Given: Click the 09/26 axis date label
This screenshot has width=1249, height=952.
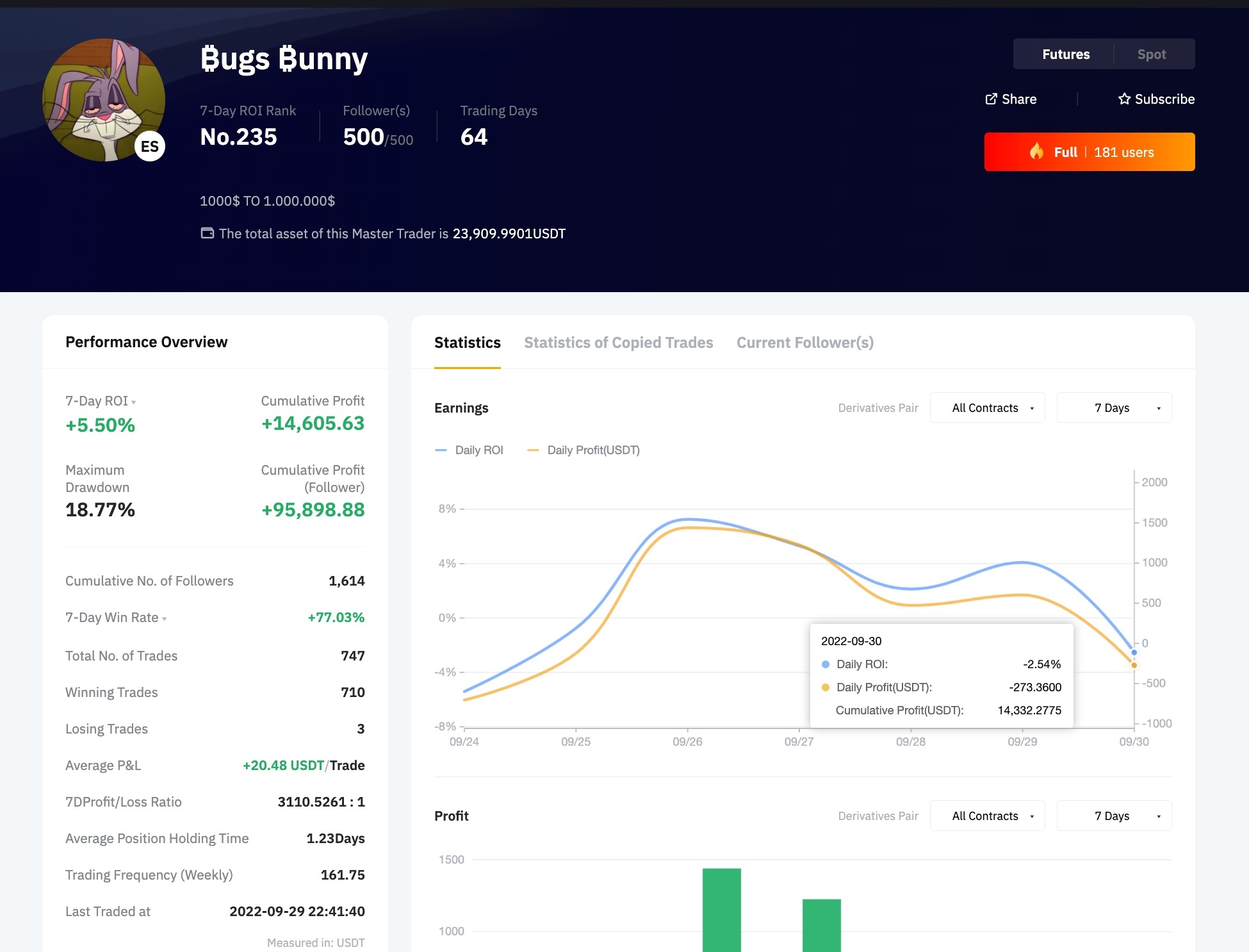Looking at the screenshot, I should (x=687, y=741).
